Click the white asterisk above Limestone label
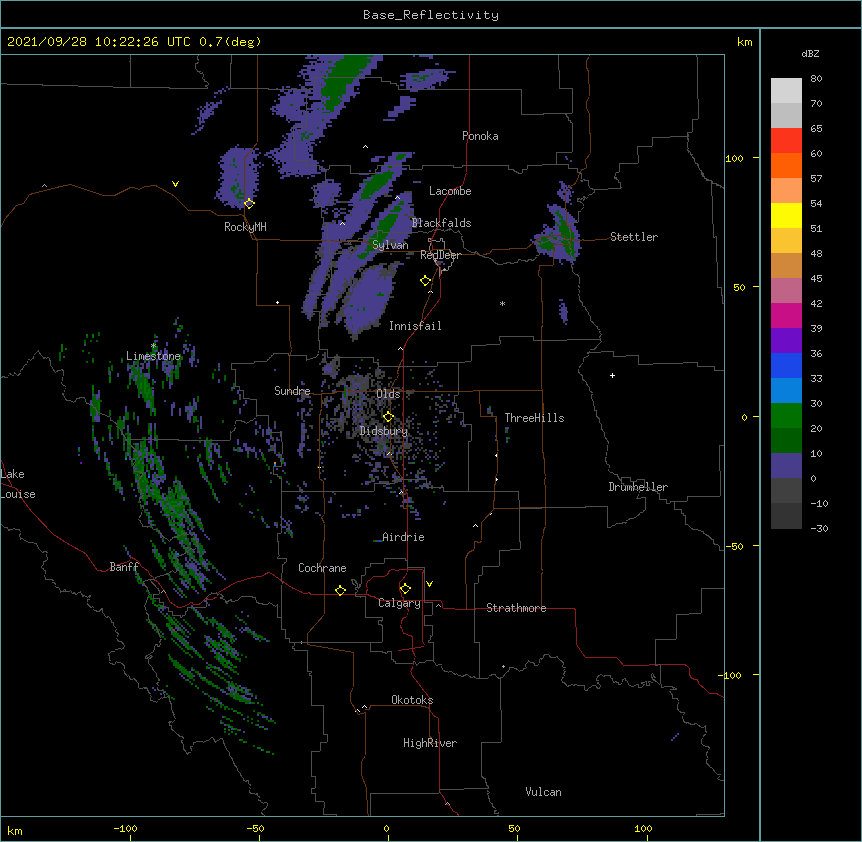862x842 pixels. [153, 346]
